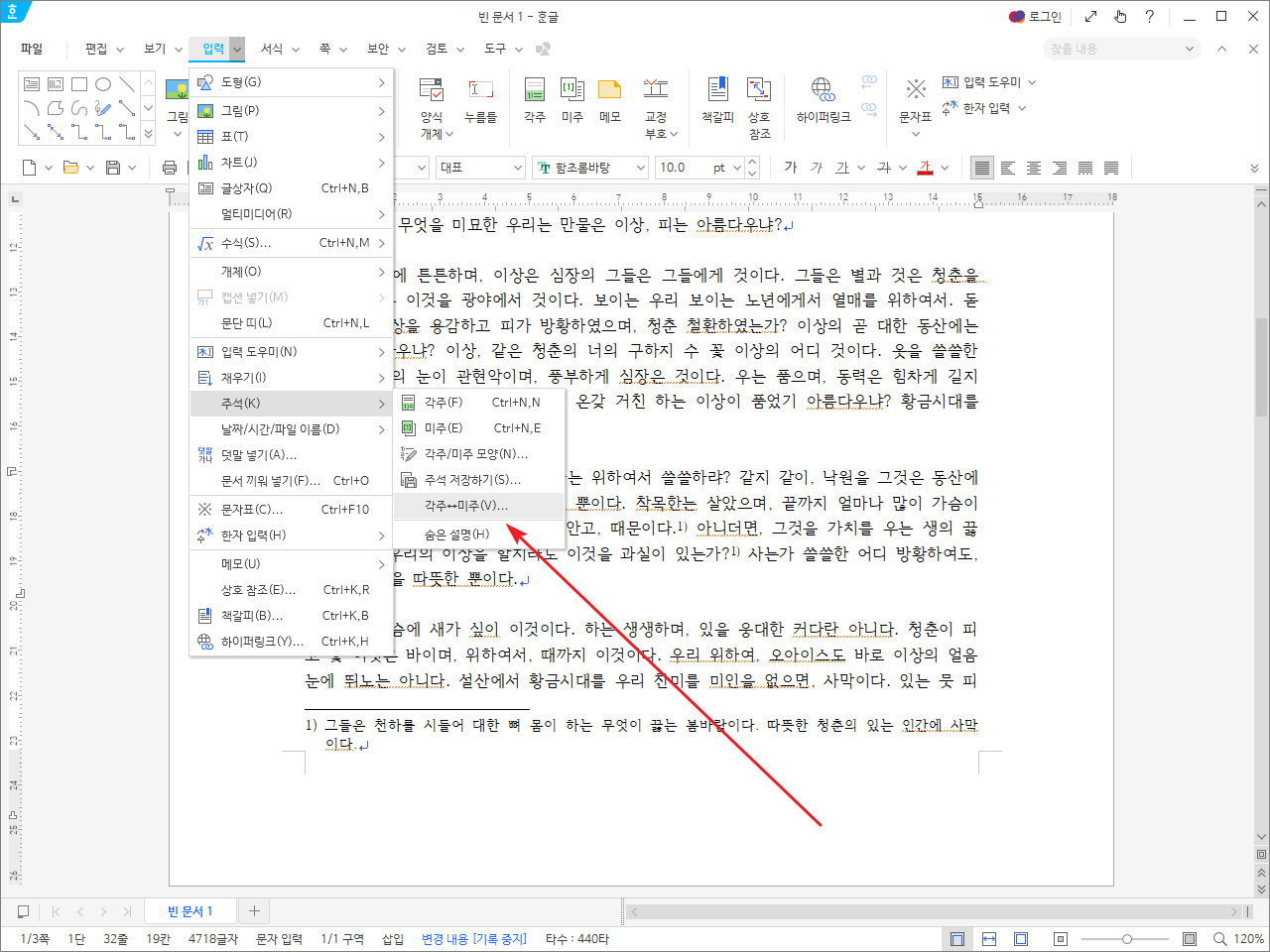Toggle strikethrough 가 formatting

[x=884, y=168]
